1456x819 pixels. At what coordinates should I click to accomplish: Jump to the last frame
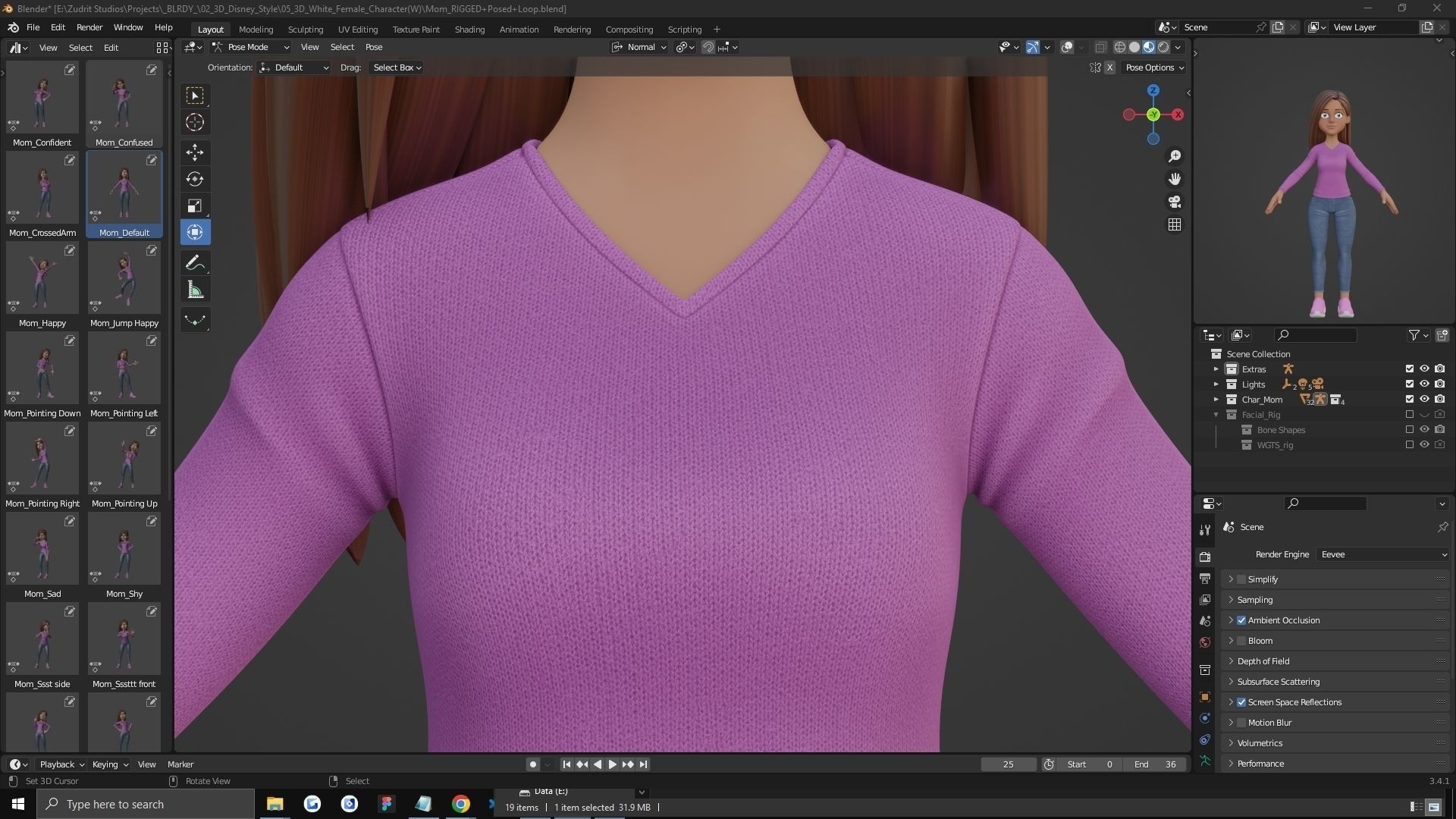pos(643,764)
